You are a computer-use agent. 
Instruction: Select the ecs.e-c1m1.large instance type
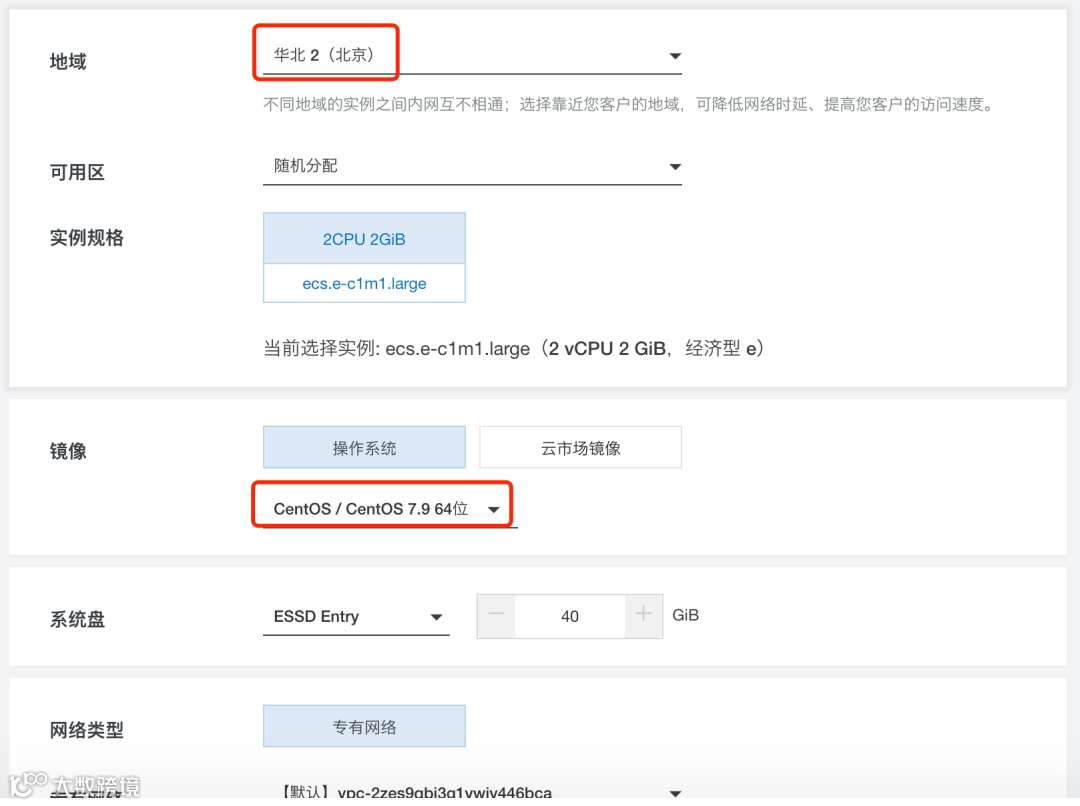pyautogui.click(x=364, y=283)
